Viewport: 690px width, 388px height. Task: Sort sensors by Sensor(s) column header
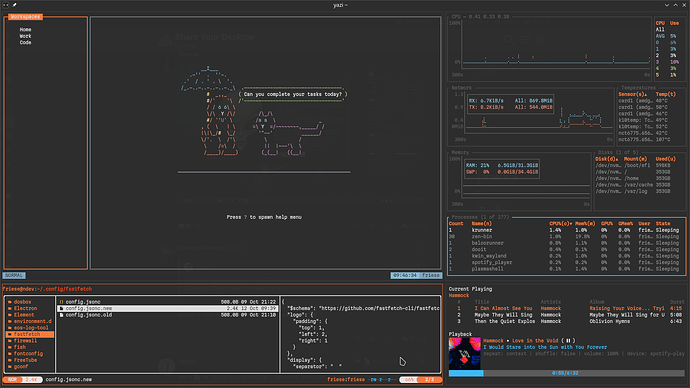(632, 94)
